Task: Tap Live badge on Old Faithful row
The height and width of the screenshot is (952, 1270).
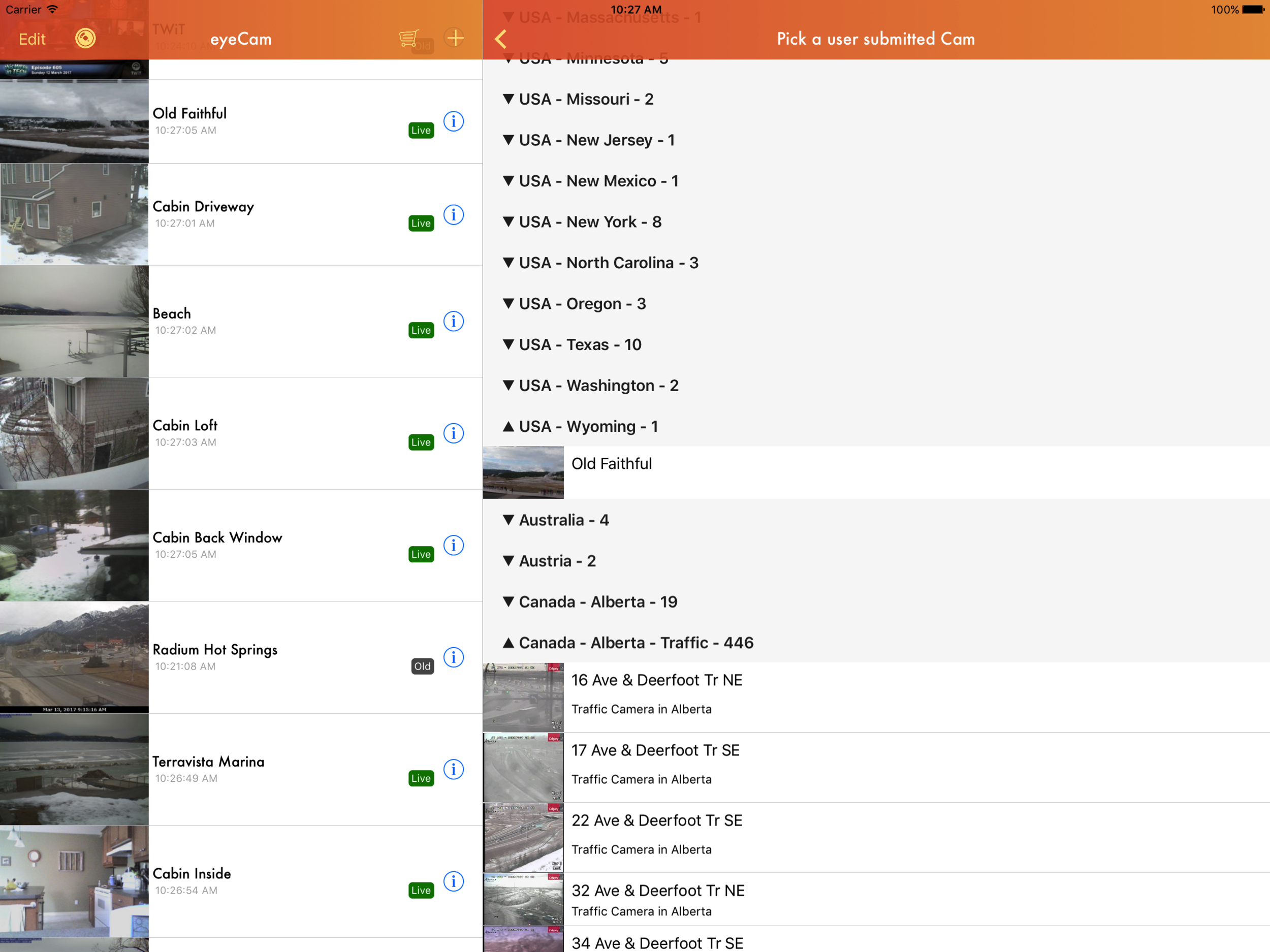Action: [421, 131]
